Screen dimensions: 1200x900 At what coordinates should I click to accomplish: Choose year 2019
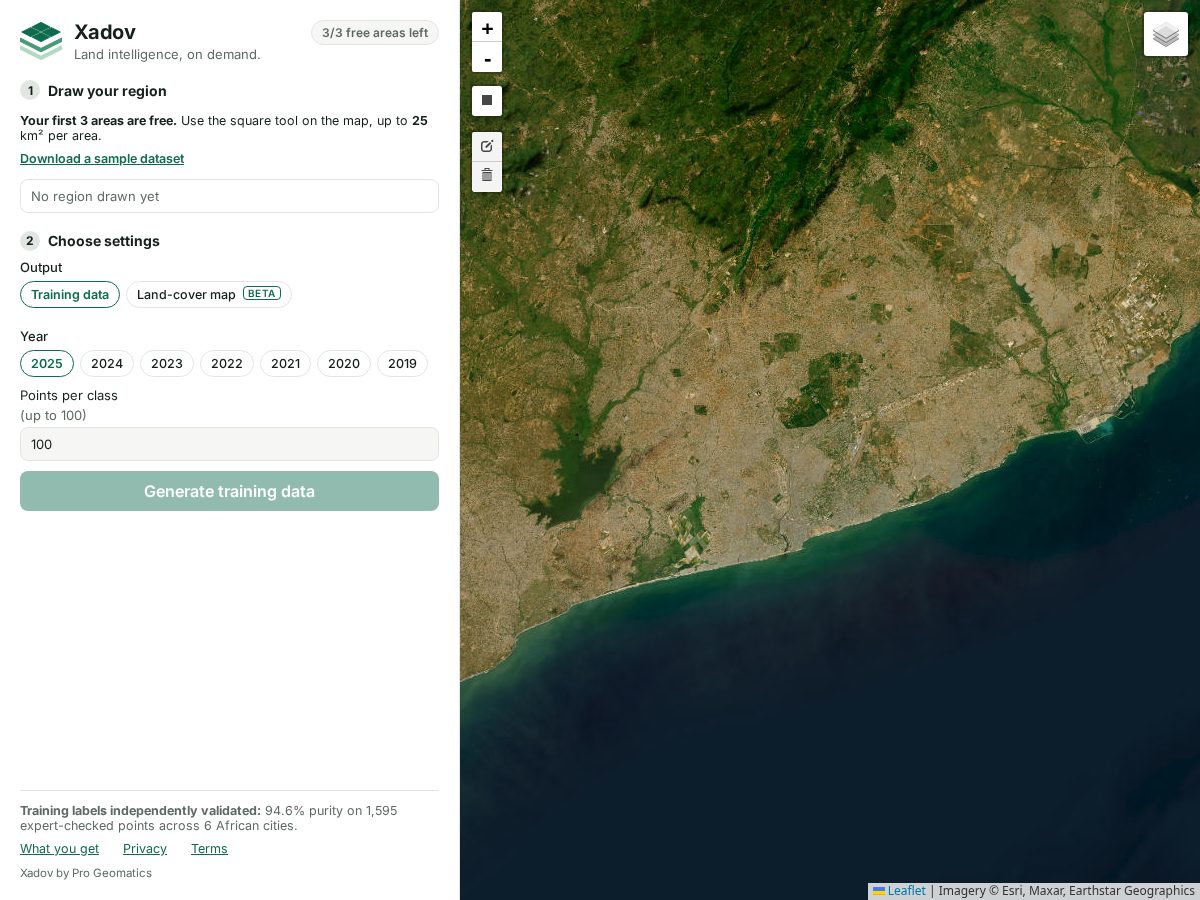click(403, 364)
